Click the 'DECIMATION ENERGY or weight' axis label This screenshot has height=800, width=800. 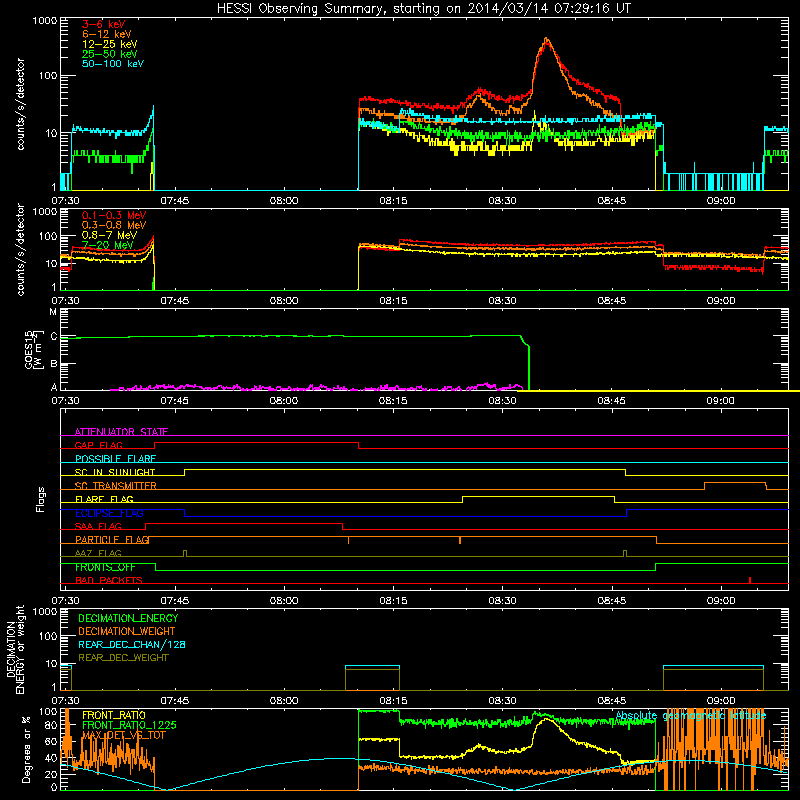click(x=15, y=649)
